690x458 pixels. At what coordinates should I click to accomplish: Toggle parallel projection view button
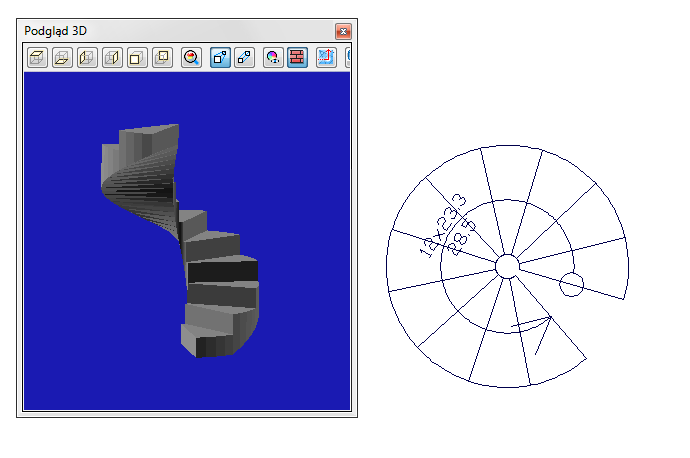[x=245, y=57]
